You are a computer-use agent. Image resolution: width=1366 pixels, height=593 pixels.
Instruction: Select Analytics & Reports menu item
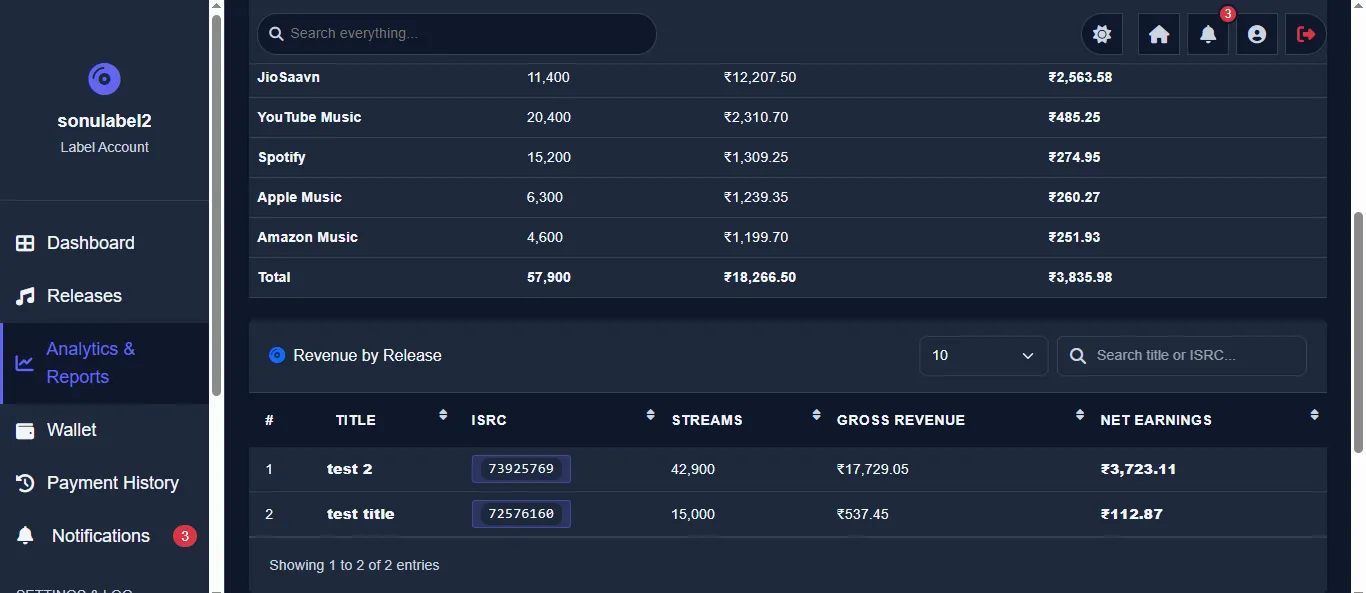[x=104, y=363]
